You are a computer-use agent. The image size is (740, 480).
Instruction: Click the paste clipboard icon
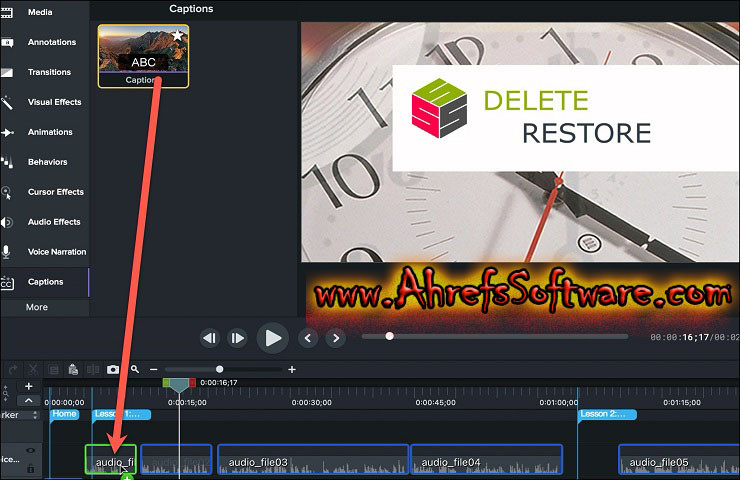point(73,370)
